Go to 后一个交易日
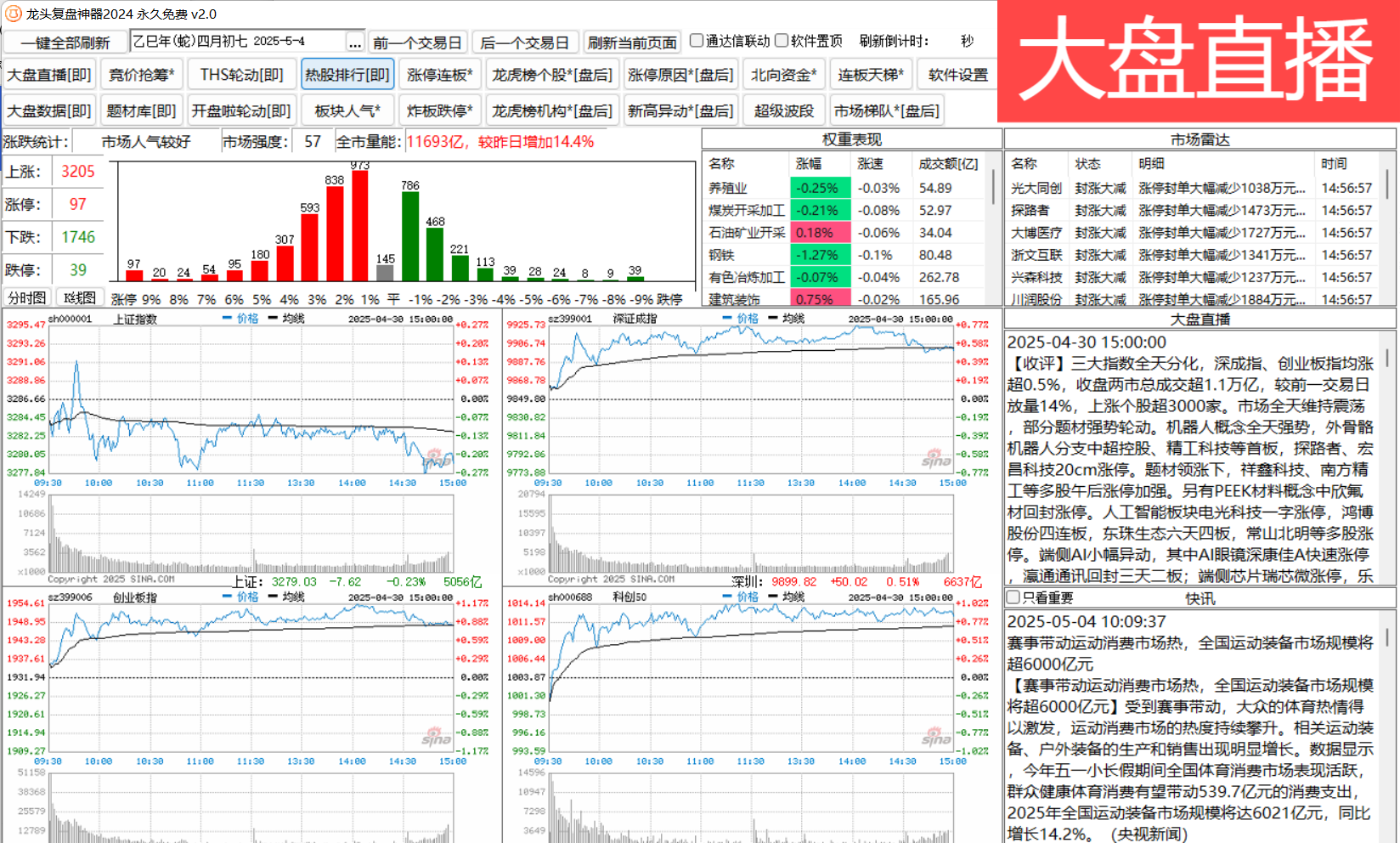The image size is (1400, 843). click(x=525, y=42)
